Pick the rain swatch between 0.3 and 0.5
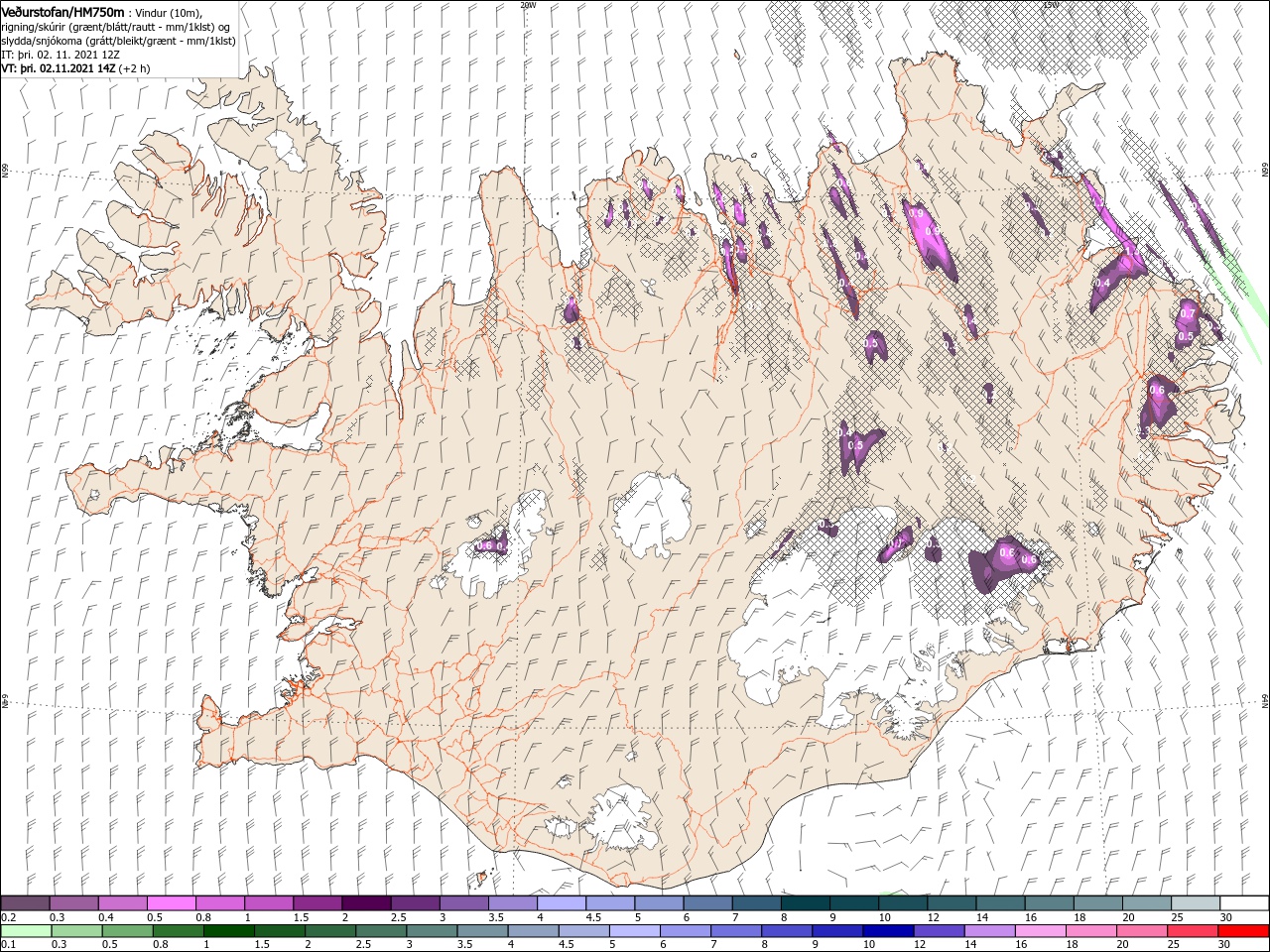Image resolution: width=1270 pixels, height=952 pixels. tap(76, 931)
